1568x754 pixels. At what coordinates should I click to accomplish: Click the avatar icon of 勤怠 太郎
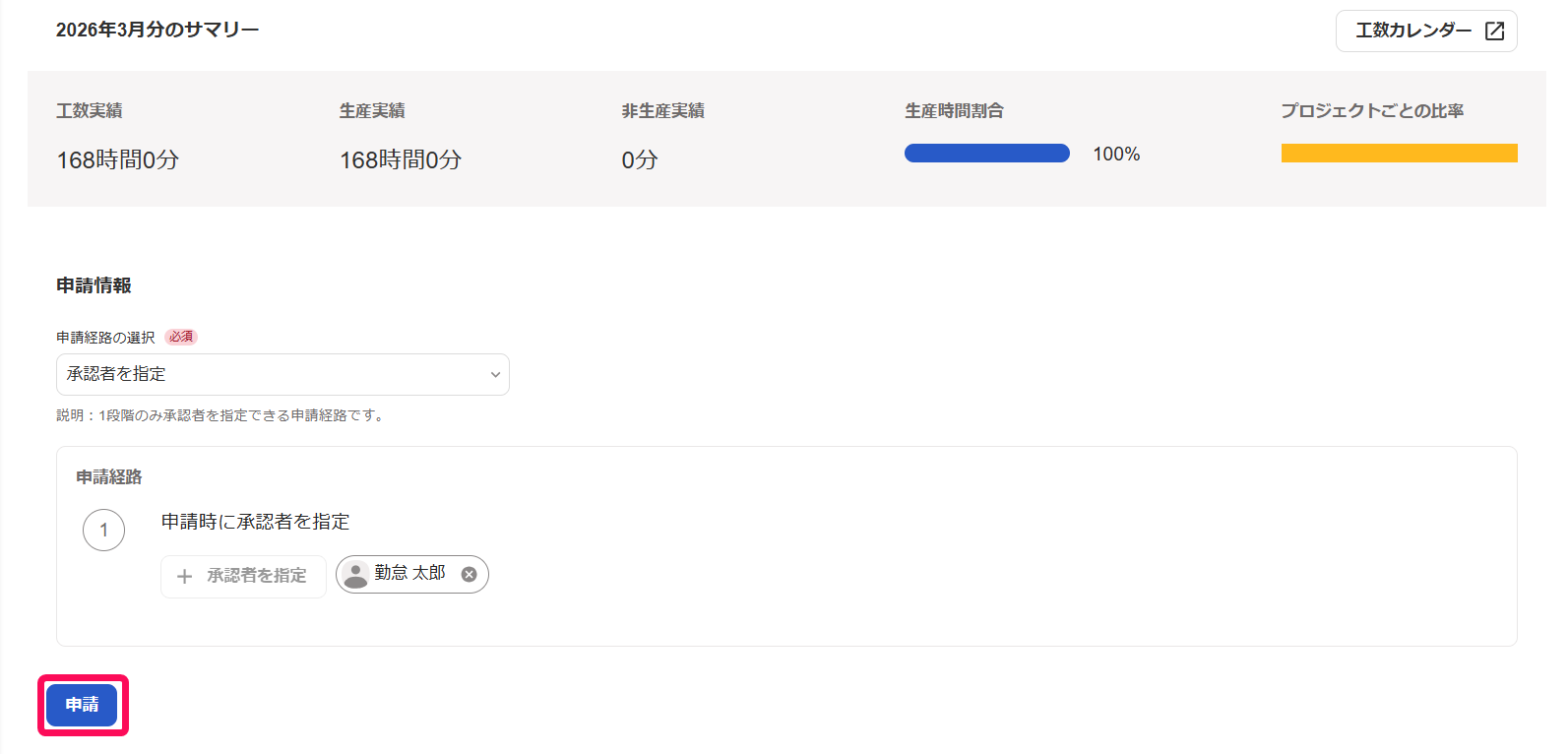pyautogui.click(x=355, y=575)
